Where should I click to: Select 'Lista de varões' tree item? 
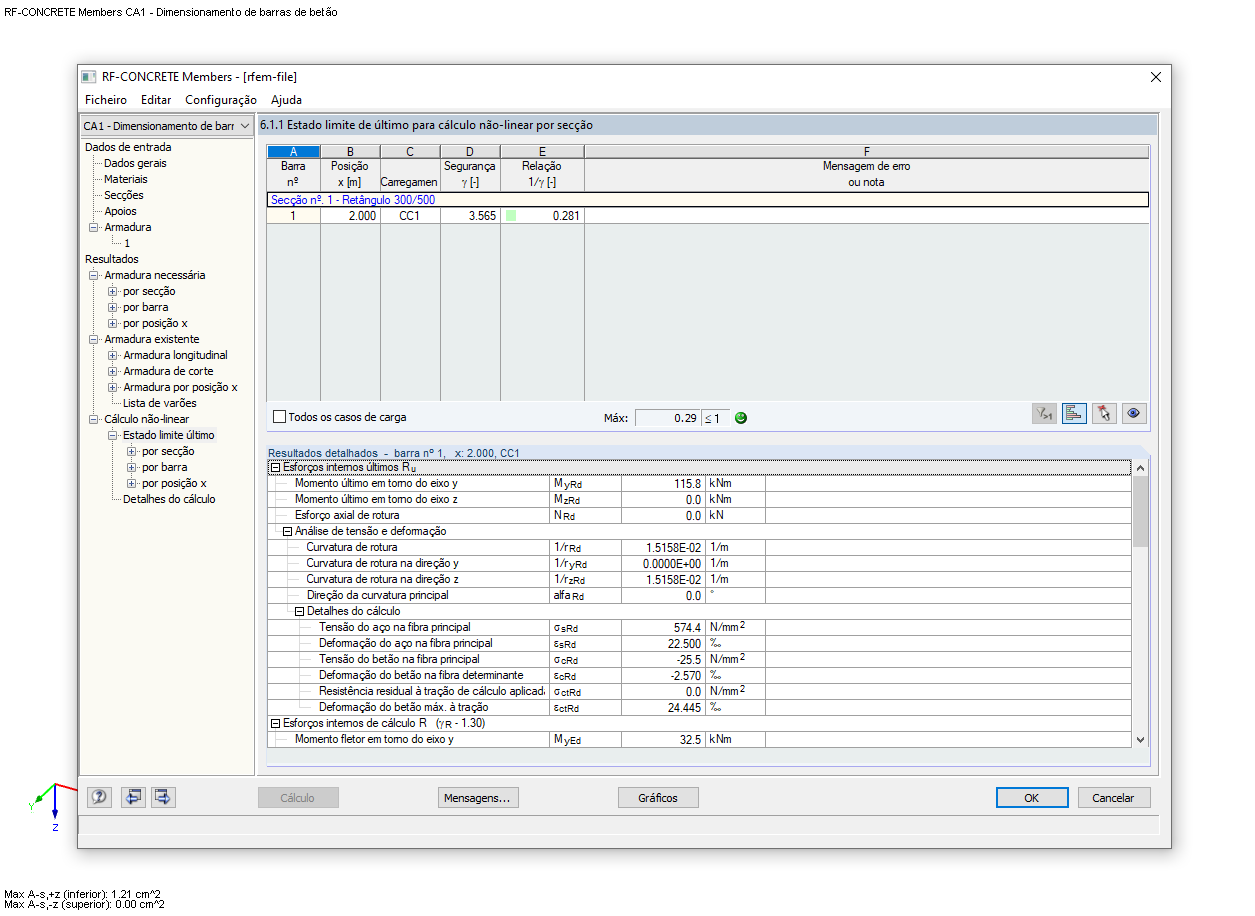click(x=160, y=403)
